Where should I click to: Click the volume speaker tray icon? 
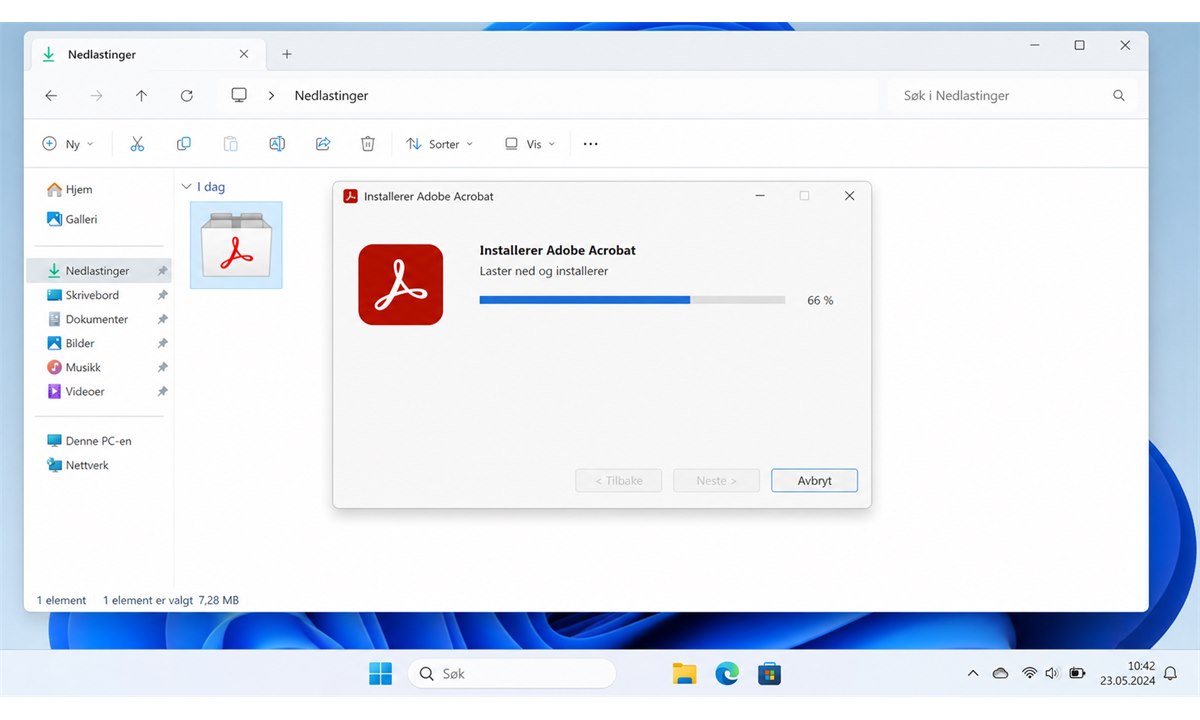[1052, 674]
